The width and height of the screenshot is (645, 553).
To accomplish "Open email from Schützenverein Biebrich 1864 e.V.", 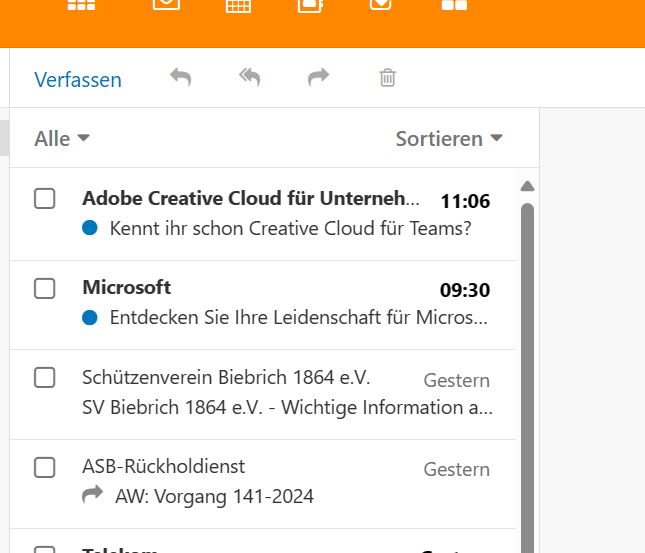I will 226,377.
